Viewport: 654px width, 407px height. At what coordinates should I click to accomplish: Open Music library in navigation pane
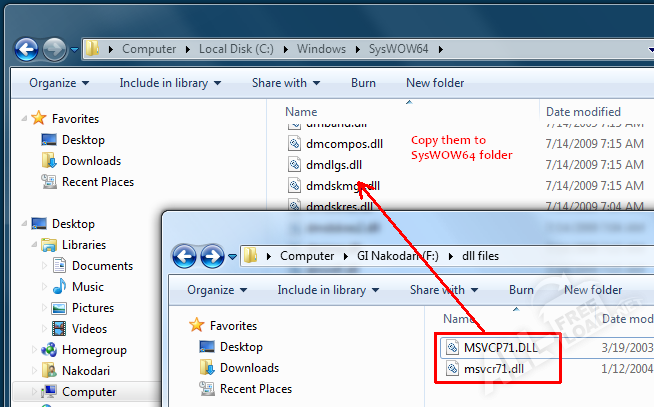tap(87, 287)
